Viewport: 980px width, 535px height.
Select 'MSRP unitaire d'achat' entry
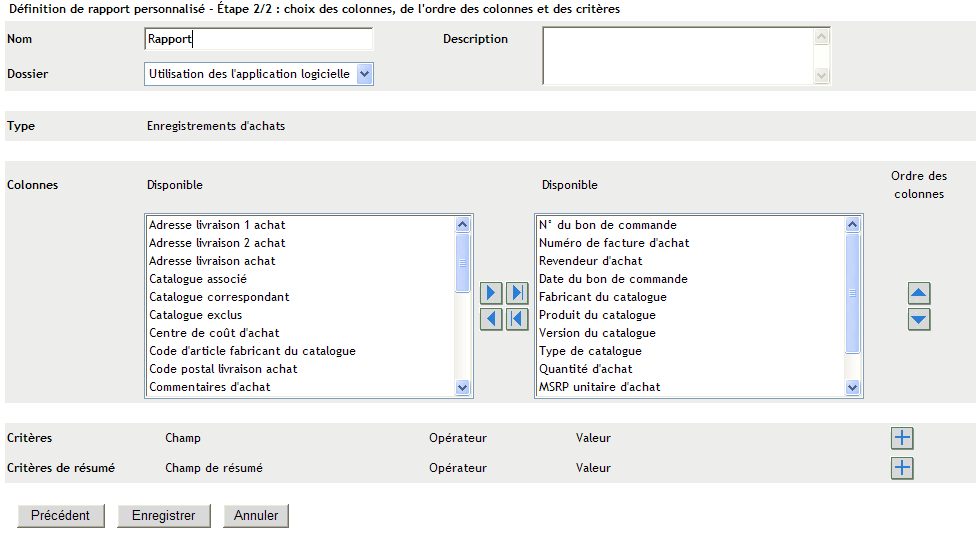pos(691,388)
